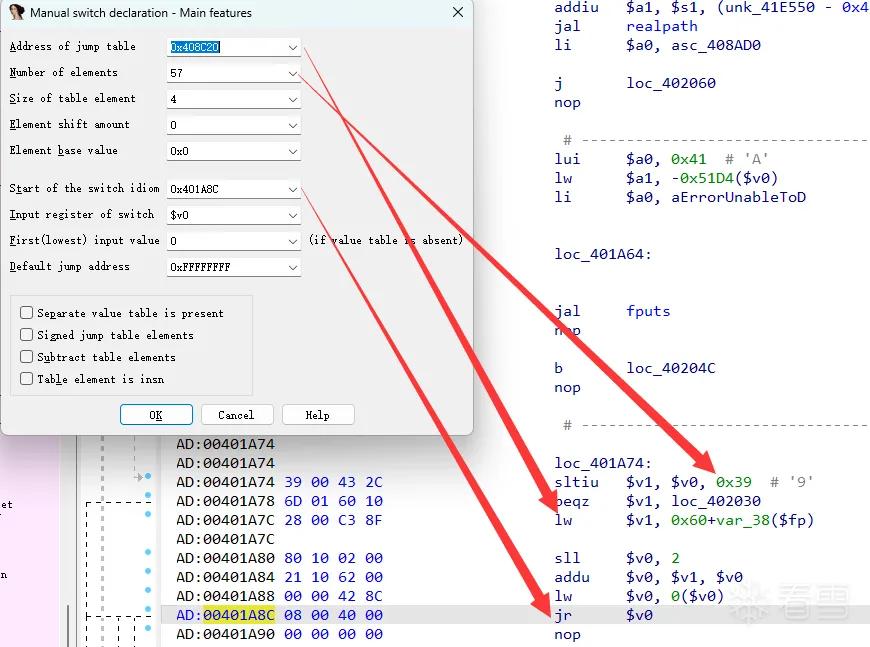Image resolution: width=870 pixels, height=647 pixels.
Task: Expand Size of table element dropdown
Action: point(293,99)
